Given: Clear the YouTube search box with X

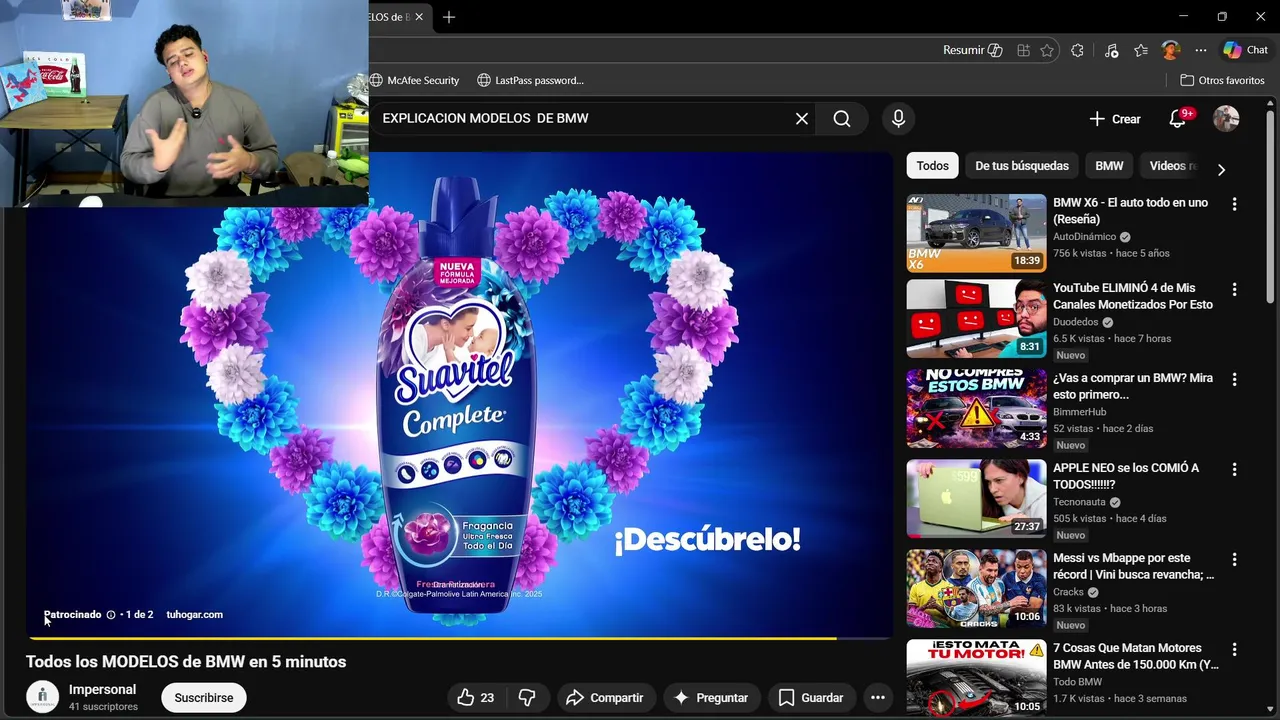Looking at the screenshot, I should [802, 119].
